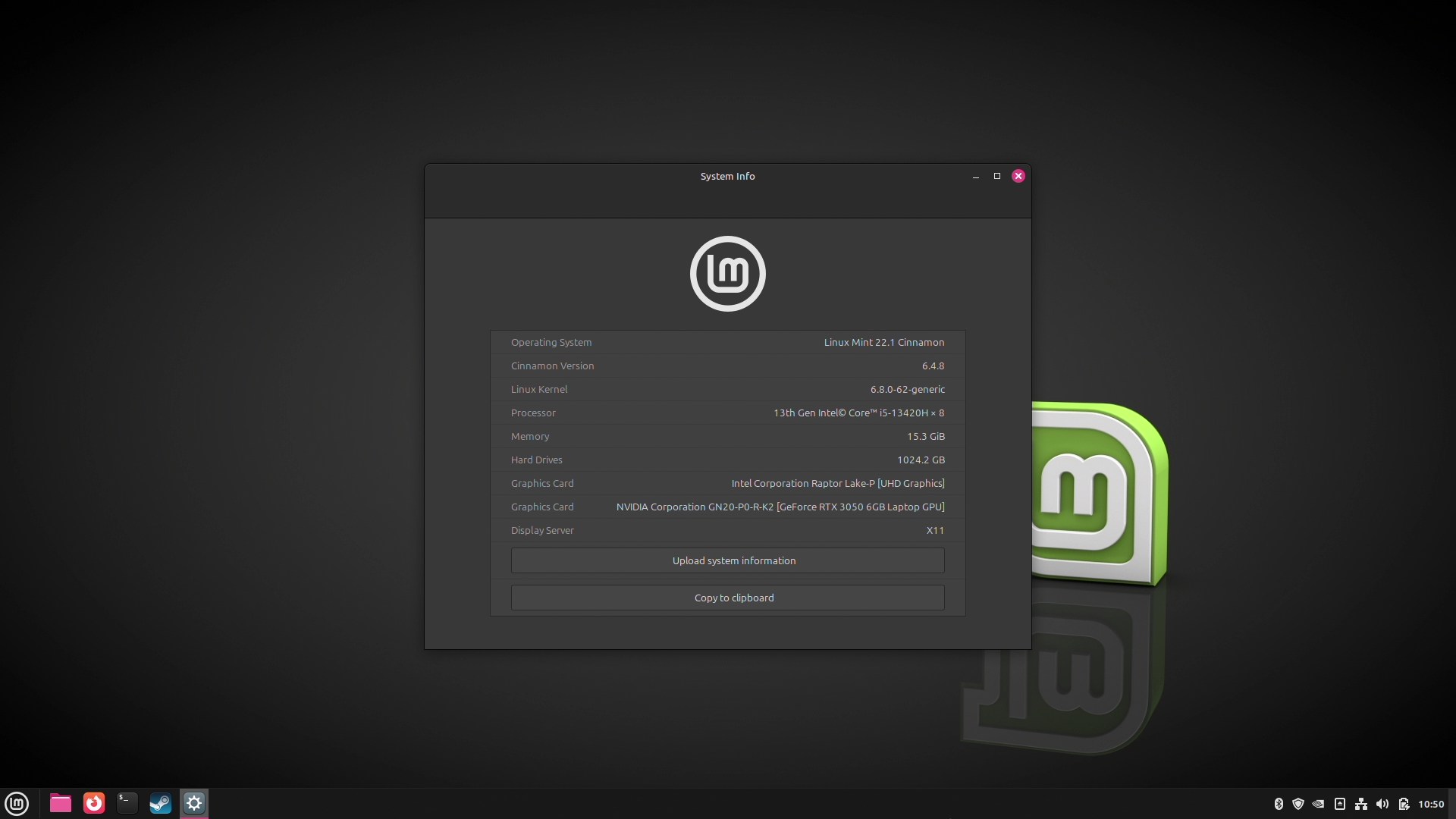Open the wired network applet
Image resolution: width=1456 pixels, height=819 pixels.
tap(1361, 804)
